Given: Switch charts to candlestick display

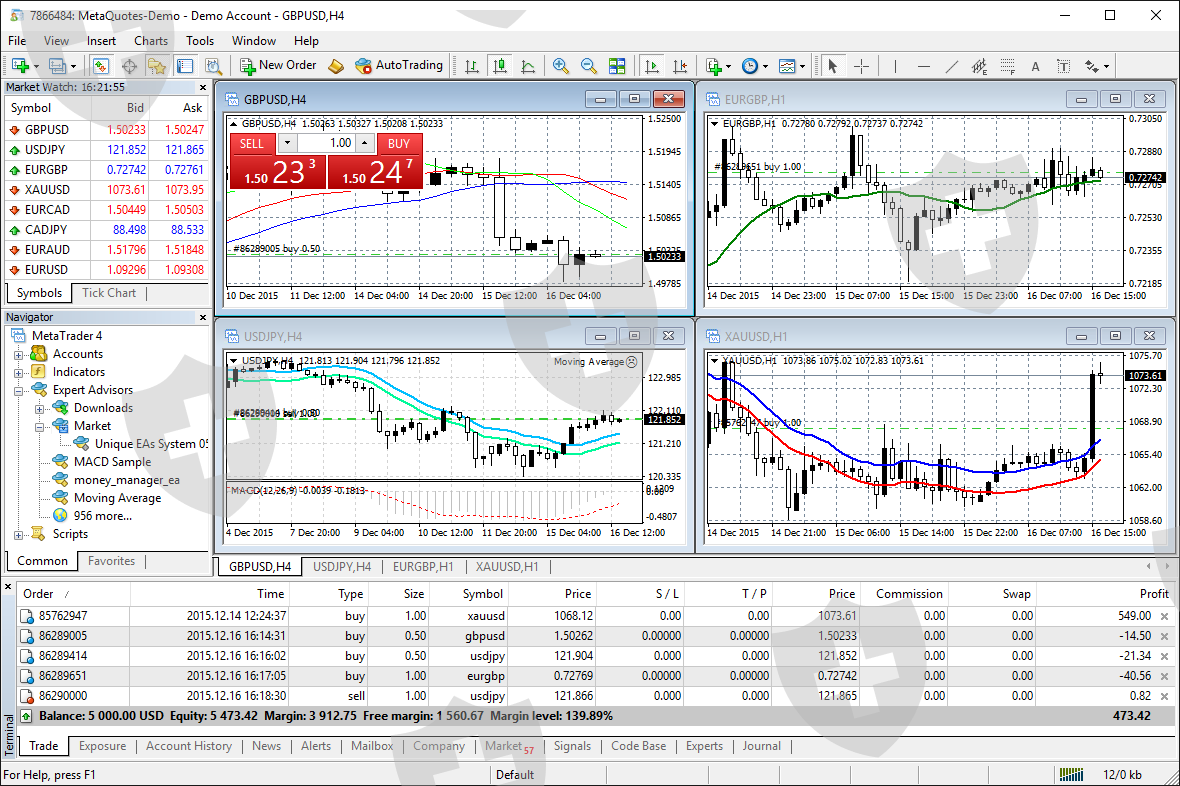Looking at the screenshot, I should [x=499, y=66].
